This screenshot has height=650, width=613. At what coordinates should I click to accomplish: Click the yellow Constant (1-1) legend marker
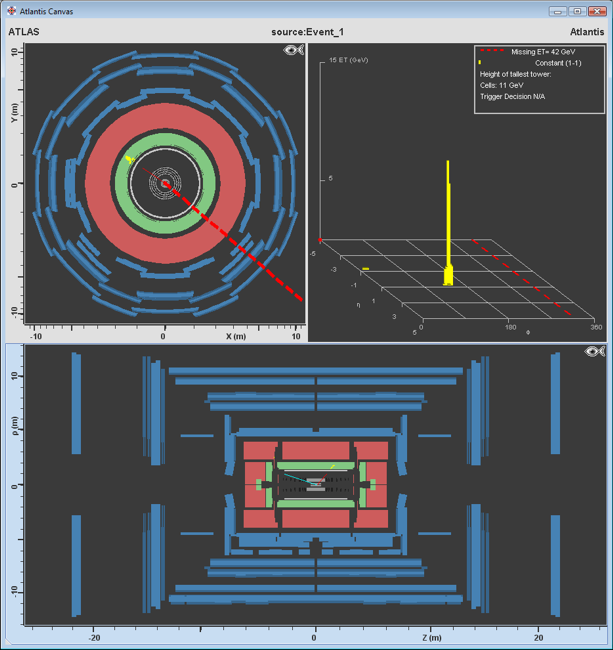480,63
